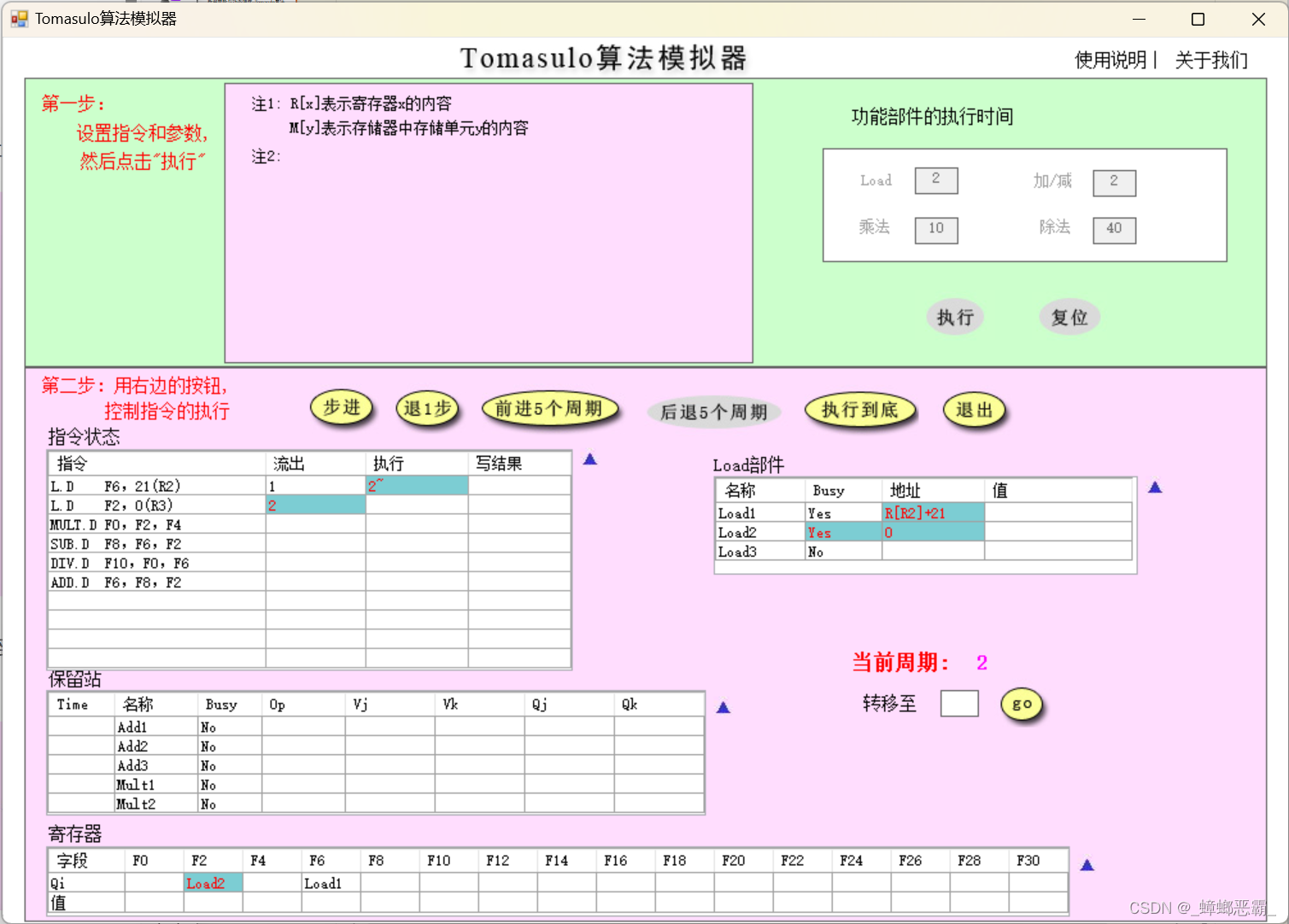Click the Load2 row name cell
1289x924 pixels.
coord(759,532)
